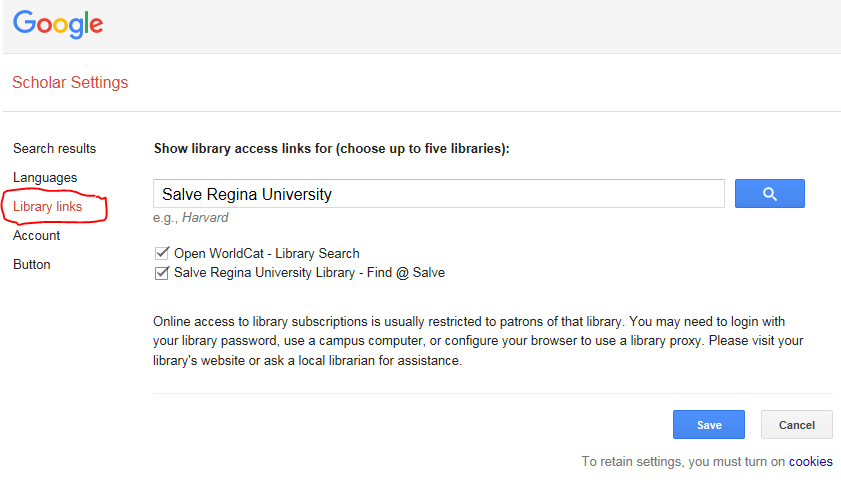Open the Button settings section
The width and height of the screenshot is (841, 485).
(32, 264)
